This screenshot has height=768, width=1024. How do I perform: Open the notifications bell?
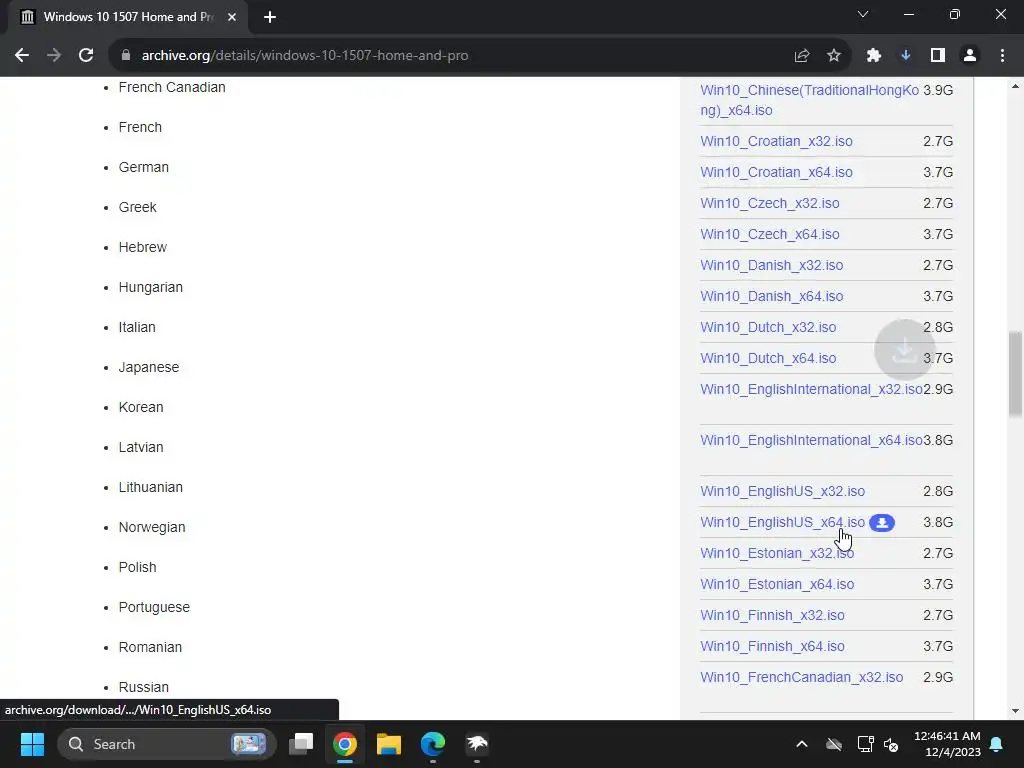pyautogui.click(x=997, y=744)
